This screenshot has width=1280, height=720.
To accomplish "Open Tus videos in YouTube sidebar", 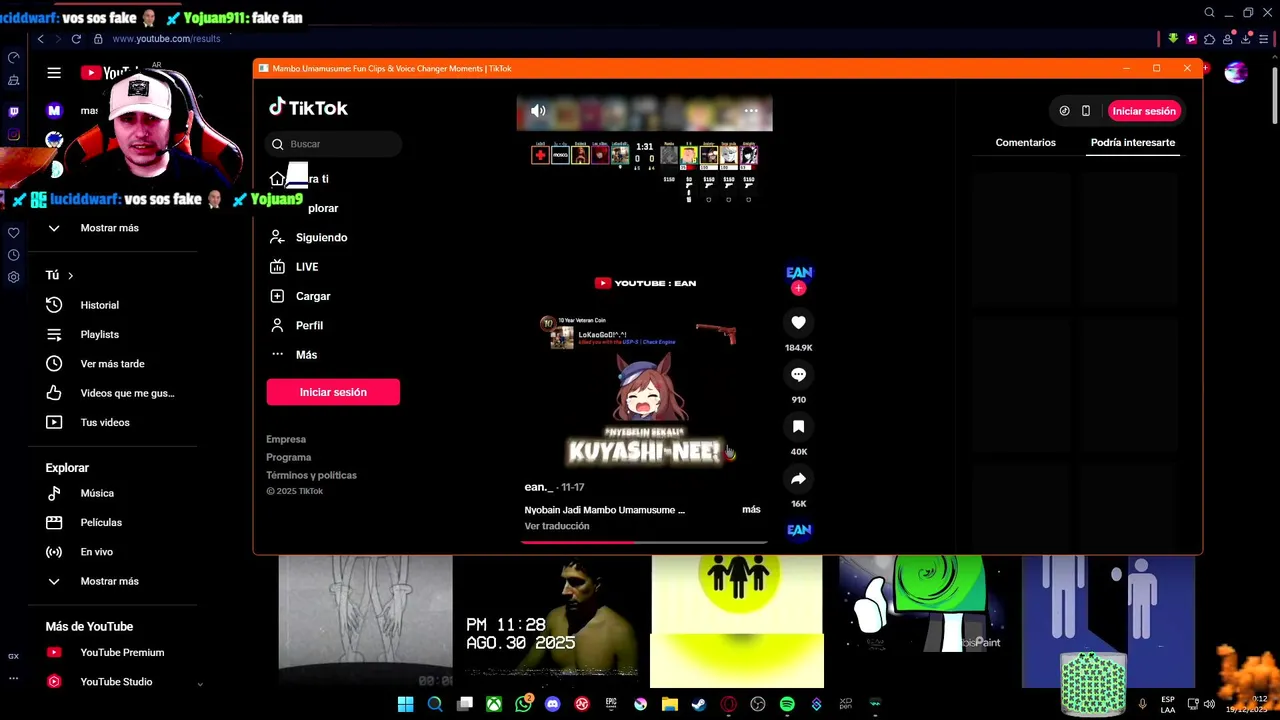I will point(105,422).
